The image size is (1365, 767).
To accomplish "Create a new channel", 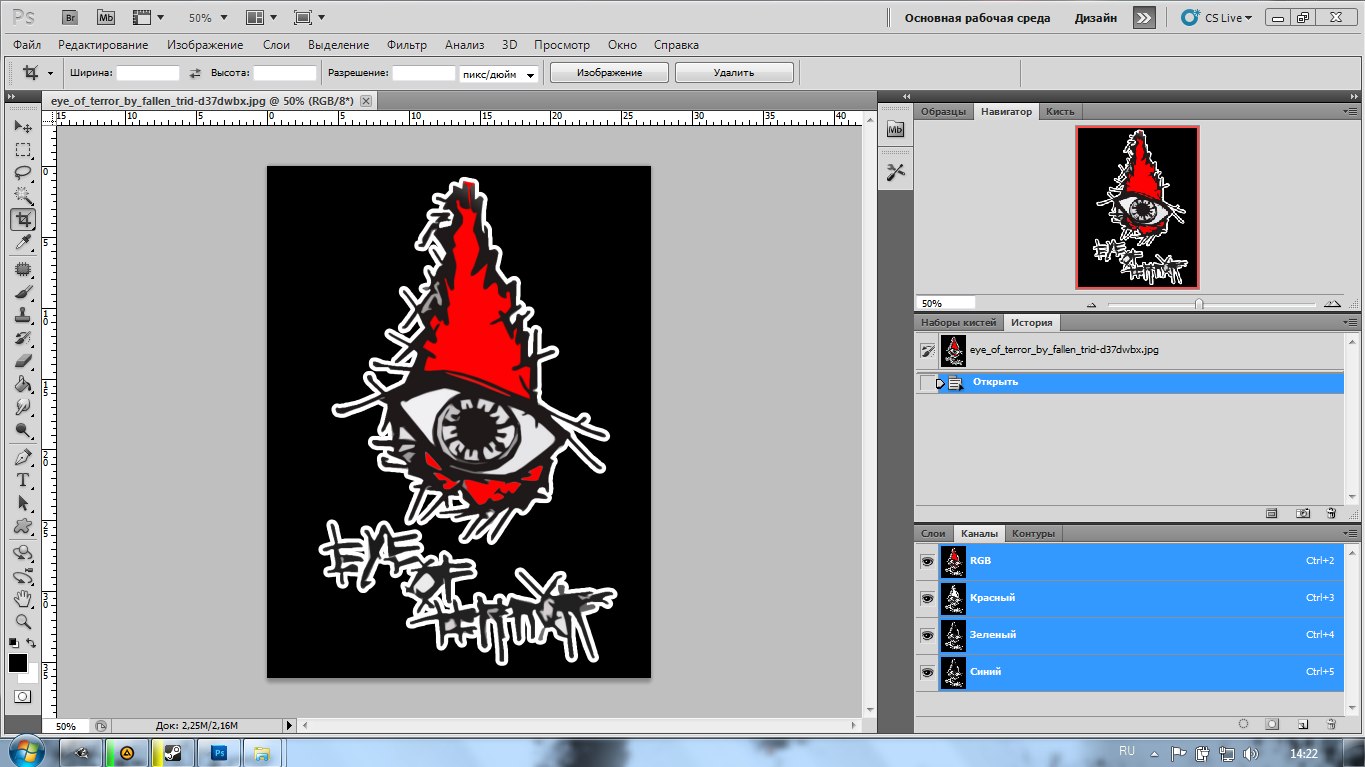I will [1303, 723].
